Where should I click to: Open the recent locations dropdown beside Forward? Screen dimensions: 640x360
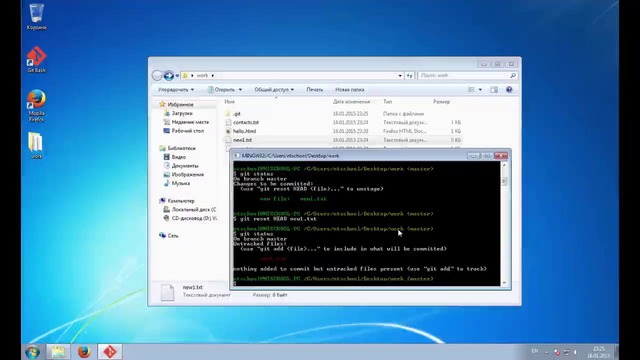pyautogui.click(x=177, y=76)
